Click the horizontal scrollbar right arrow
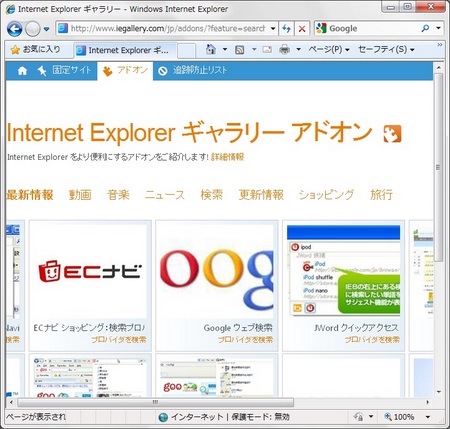Screen dimensions: 450x429 pyautogui.click(x=428, y=402)
